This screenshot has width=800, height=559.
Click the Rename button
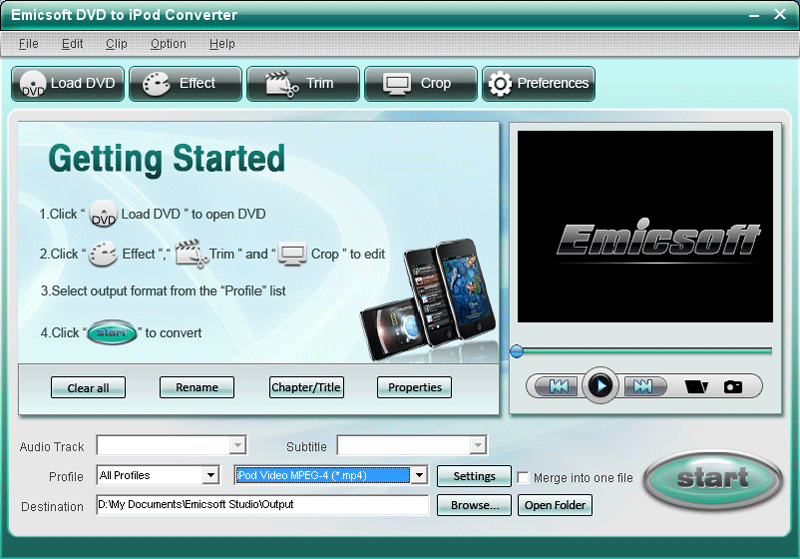coord(197,387)
